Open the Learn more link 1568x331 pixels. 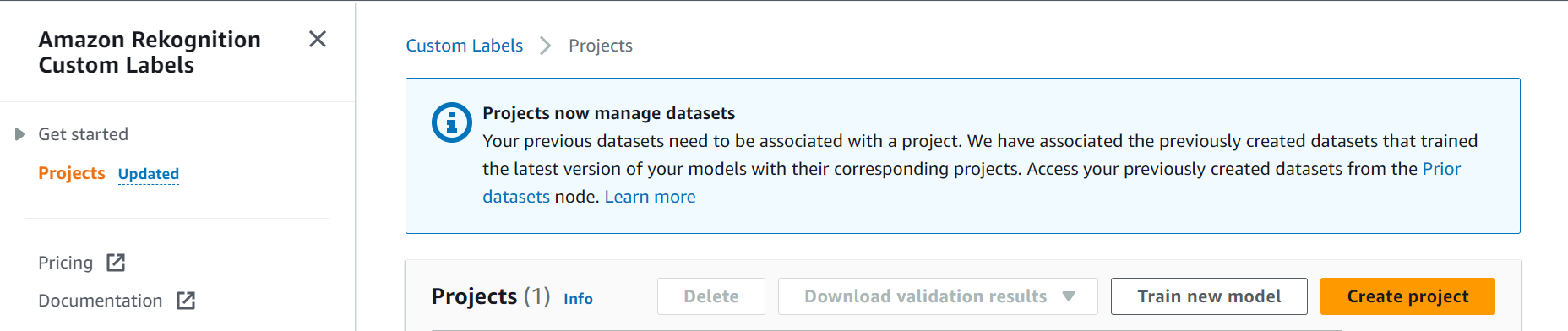click(650, 197)
